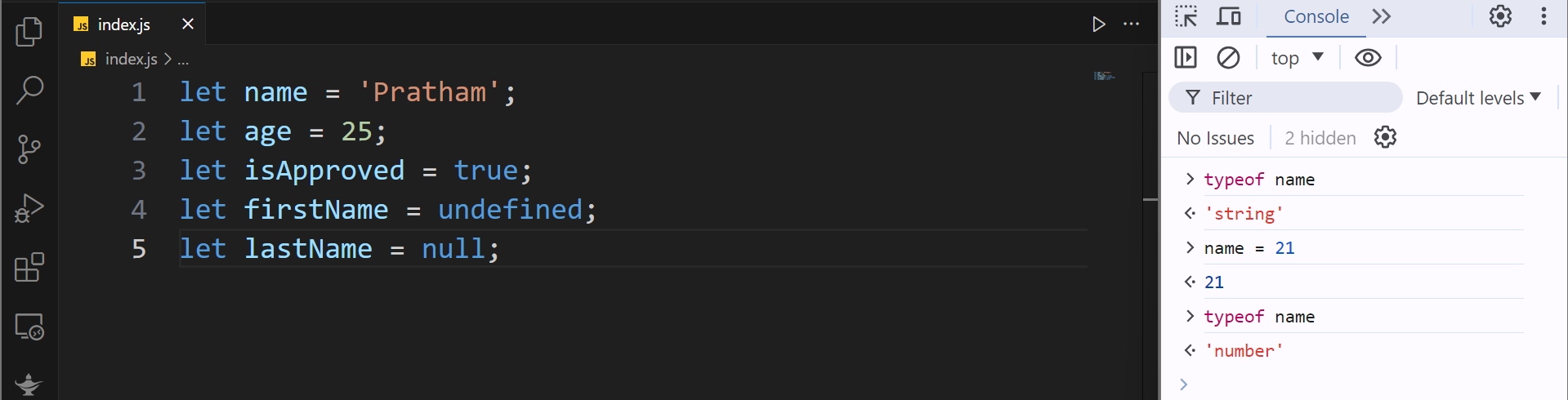
Task: Open editor More Actions ellipsis
Action: pos(1131,24)
